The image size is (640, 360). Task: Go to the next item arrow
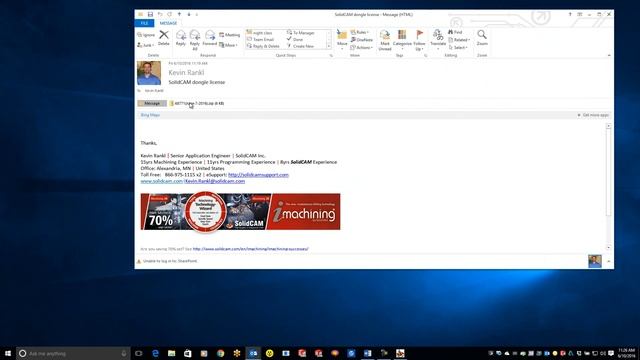(x=189, y=14)
